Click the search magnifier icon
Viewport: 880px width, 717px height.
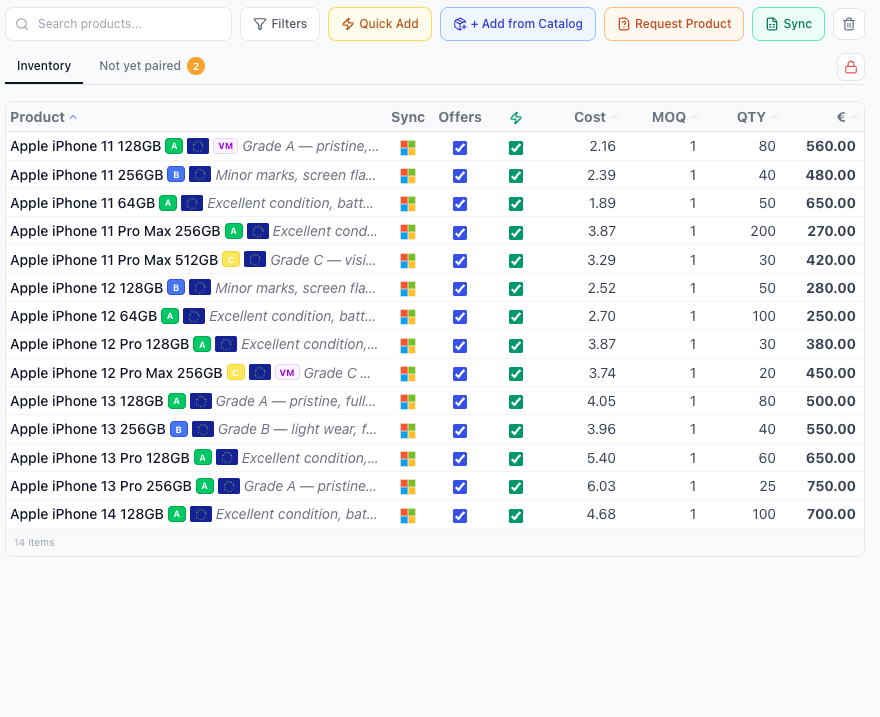(x=22, y=24)
